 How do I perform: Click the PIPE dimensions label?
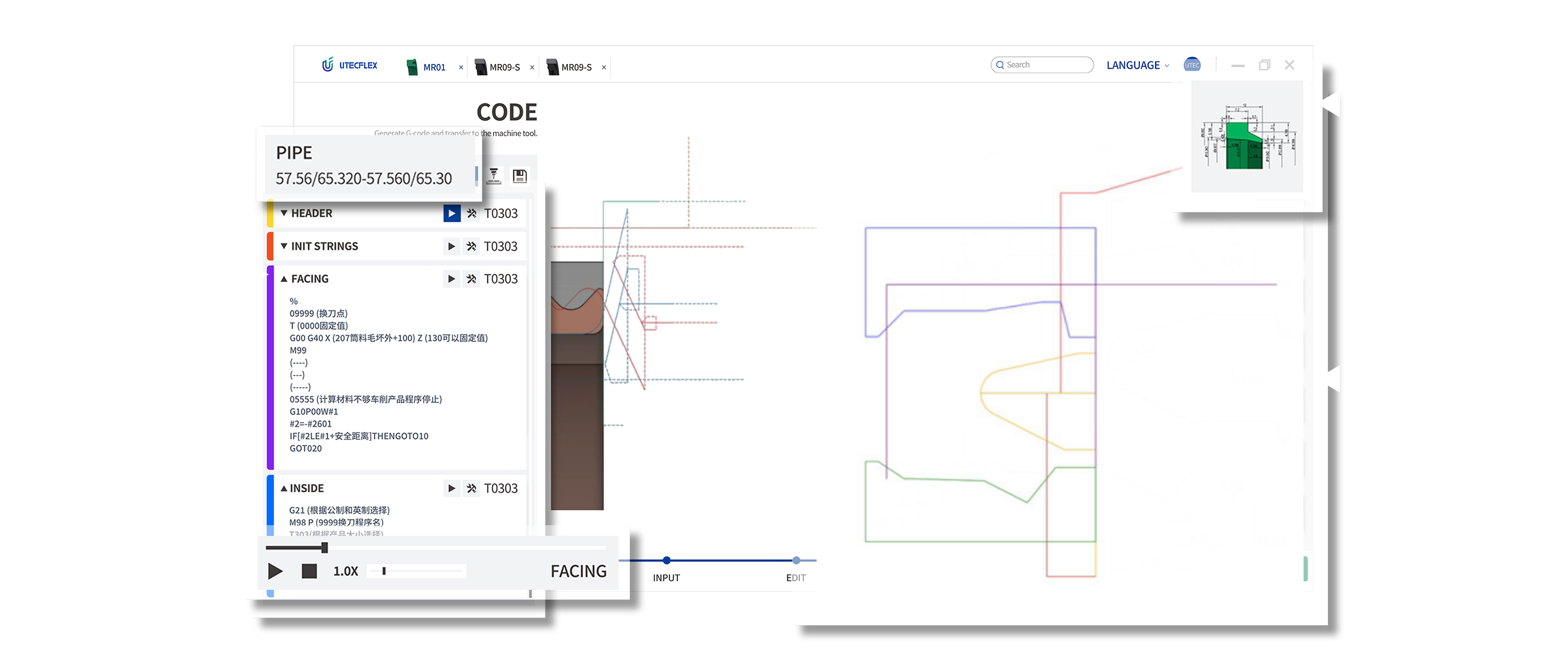point(363,178)
